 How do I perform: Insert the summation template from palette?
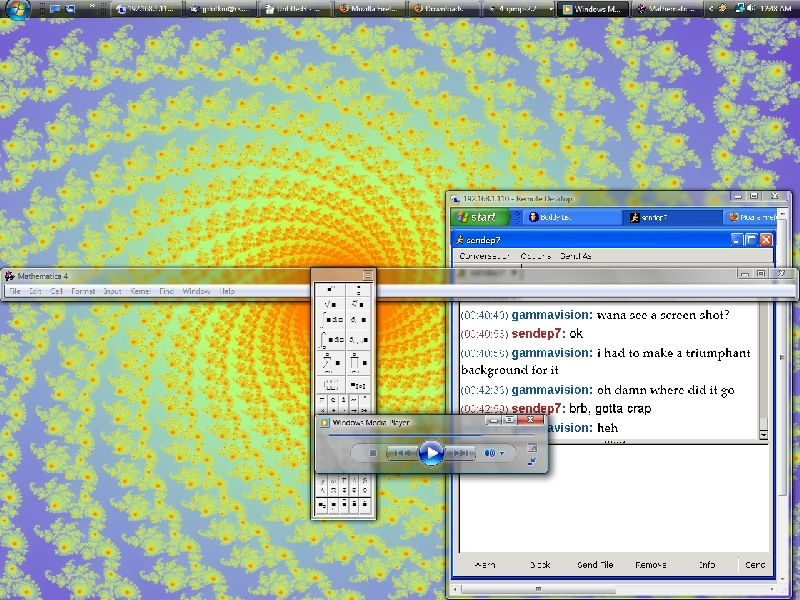330,363
